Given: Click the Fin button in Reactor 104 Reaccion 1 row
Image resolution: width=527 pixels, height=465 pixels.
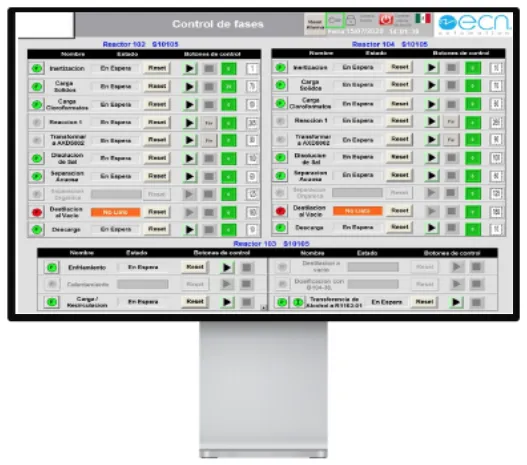Looking at the screenshot, I should pos(451,122).
